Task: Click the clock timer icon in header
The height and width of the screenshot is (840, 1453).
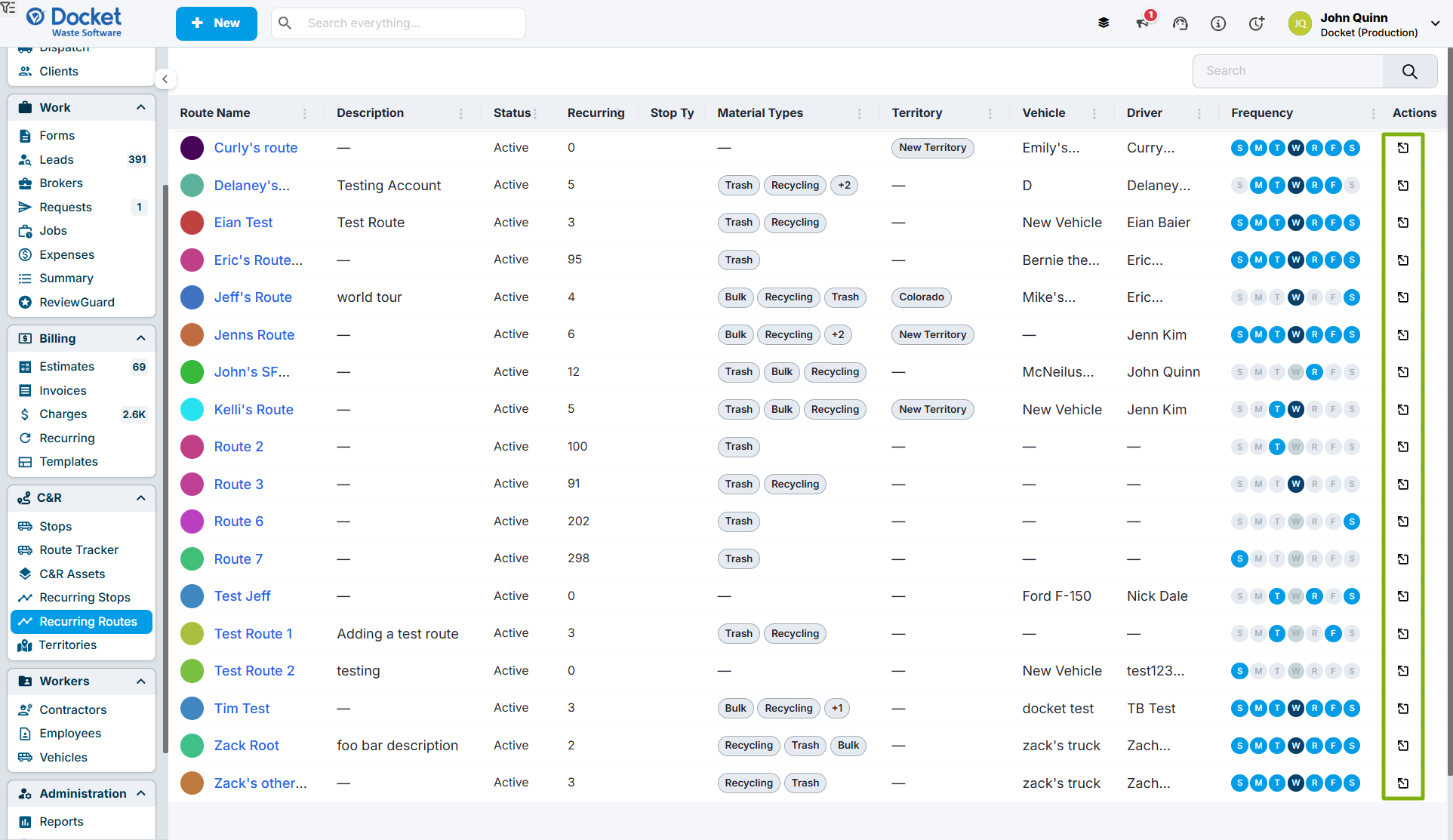Action: pos(1256,23)
